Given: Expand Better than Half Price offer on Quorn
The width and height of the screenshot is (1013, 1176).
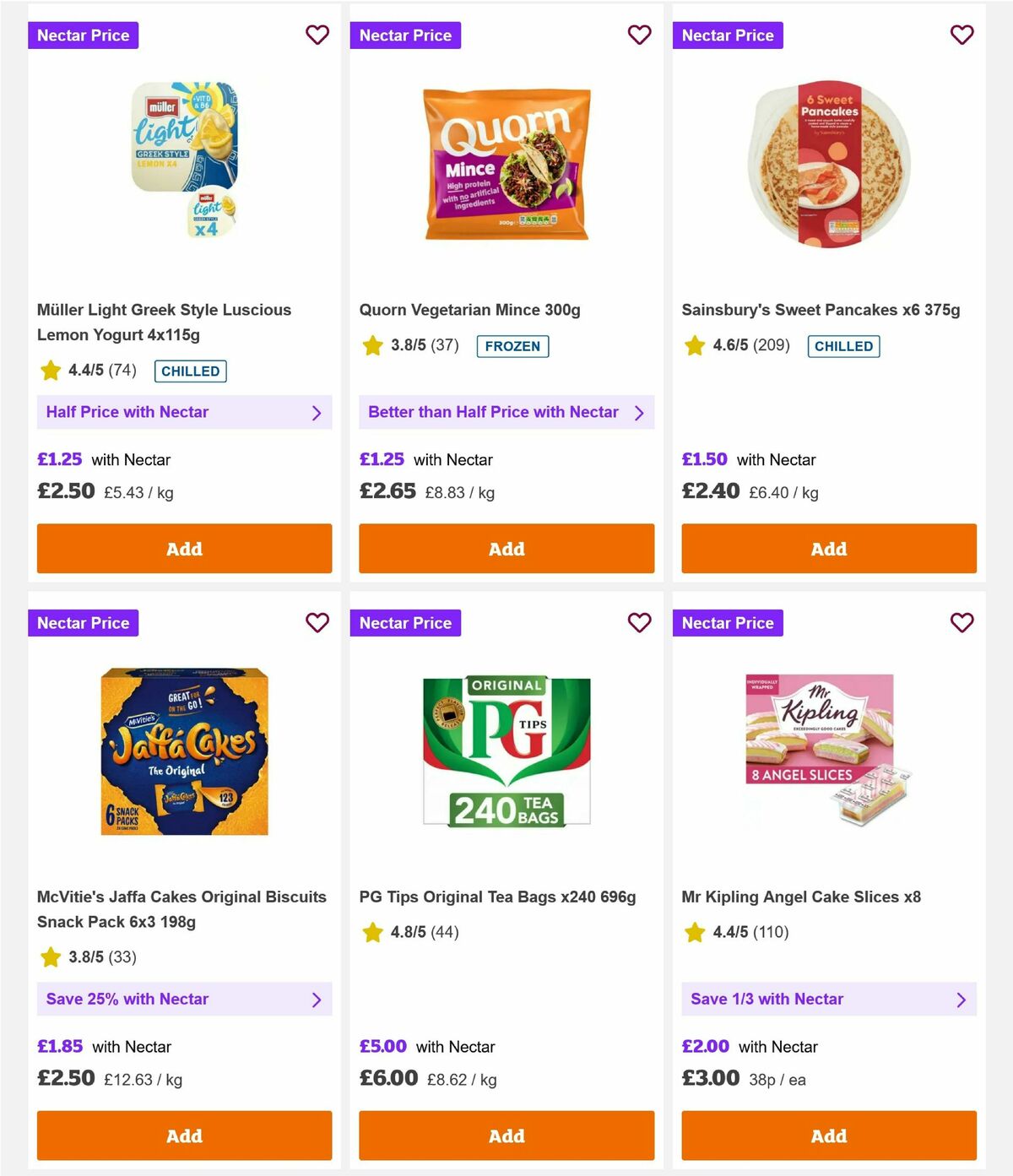Looking at the screenshot, I should pyautogui.click(x=506, y=412).
